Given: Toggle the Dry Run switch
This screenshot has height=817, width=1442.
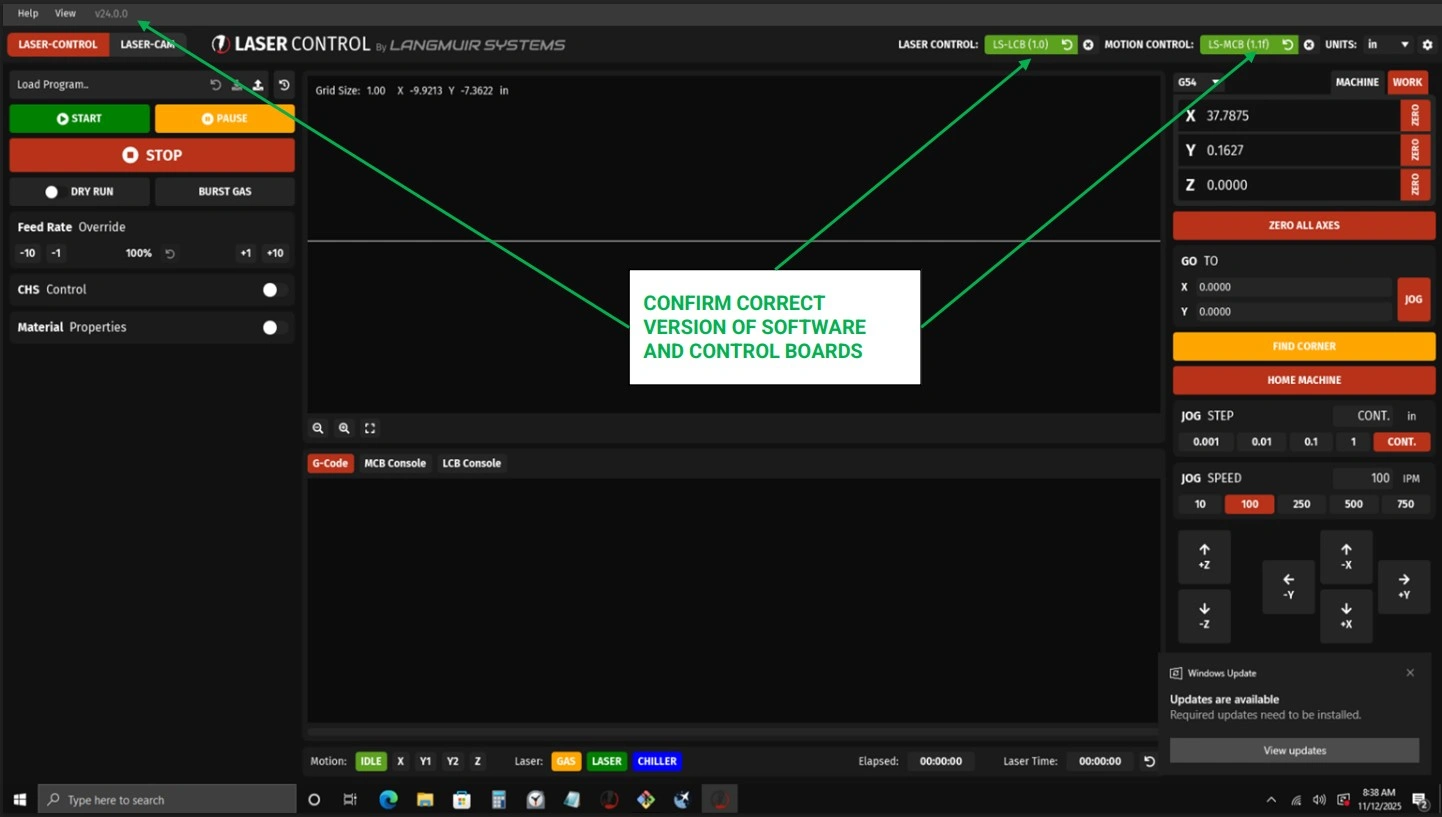Looking at the screenshot, I should [52, 191].
